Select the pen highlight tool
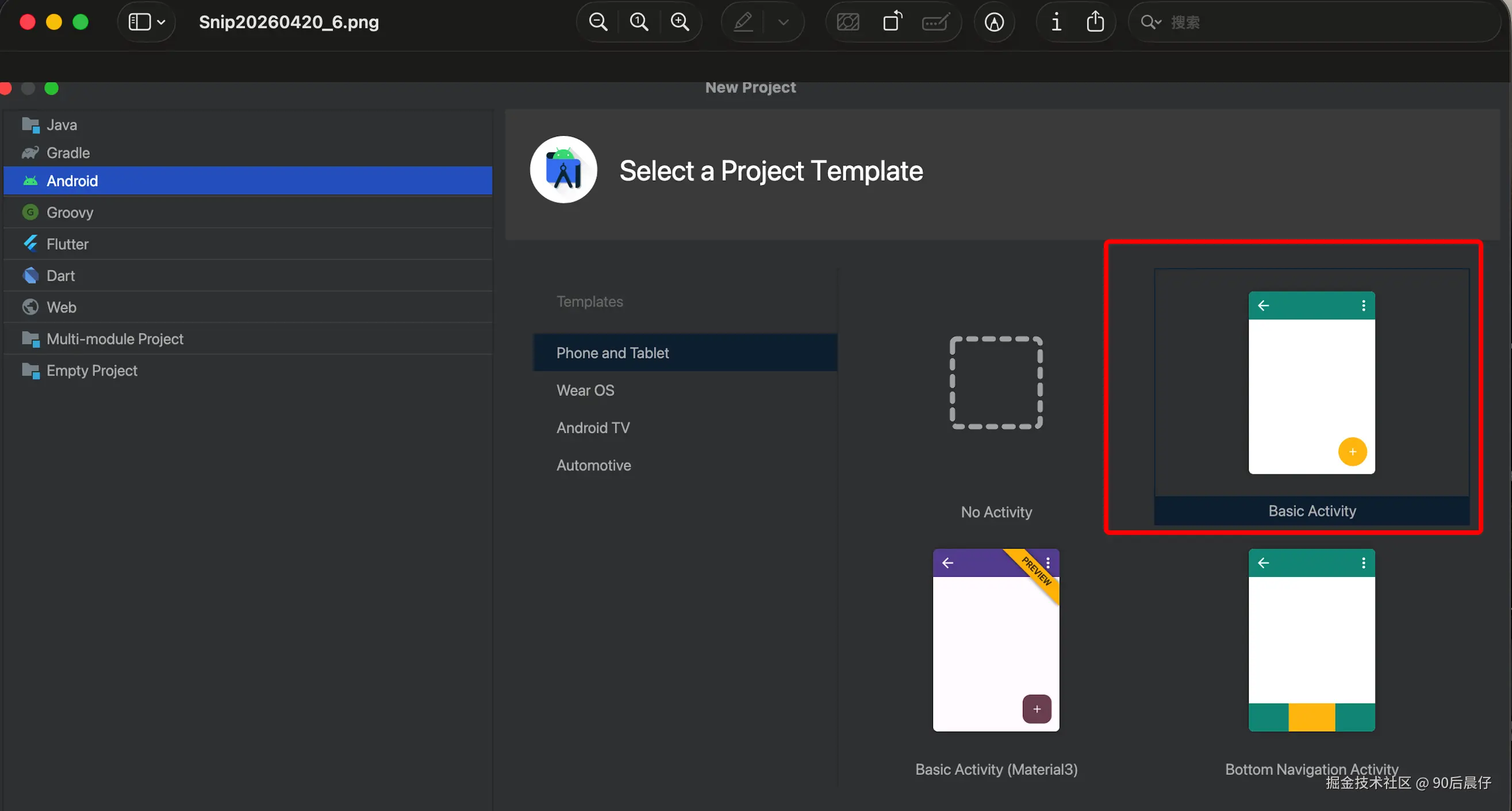Image resolution: width=1512 pixels, height=811 pixels. [743, 22]
